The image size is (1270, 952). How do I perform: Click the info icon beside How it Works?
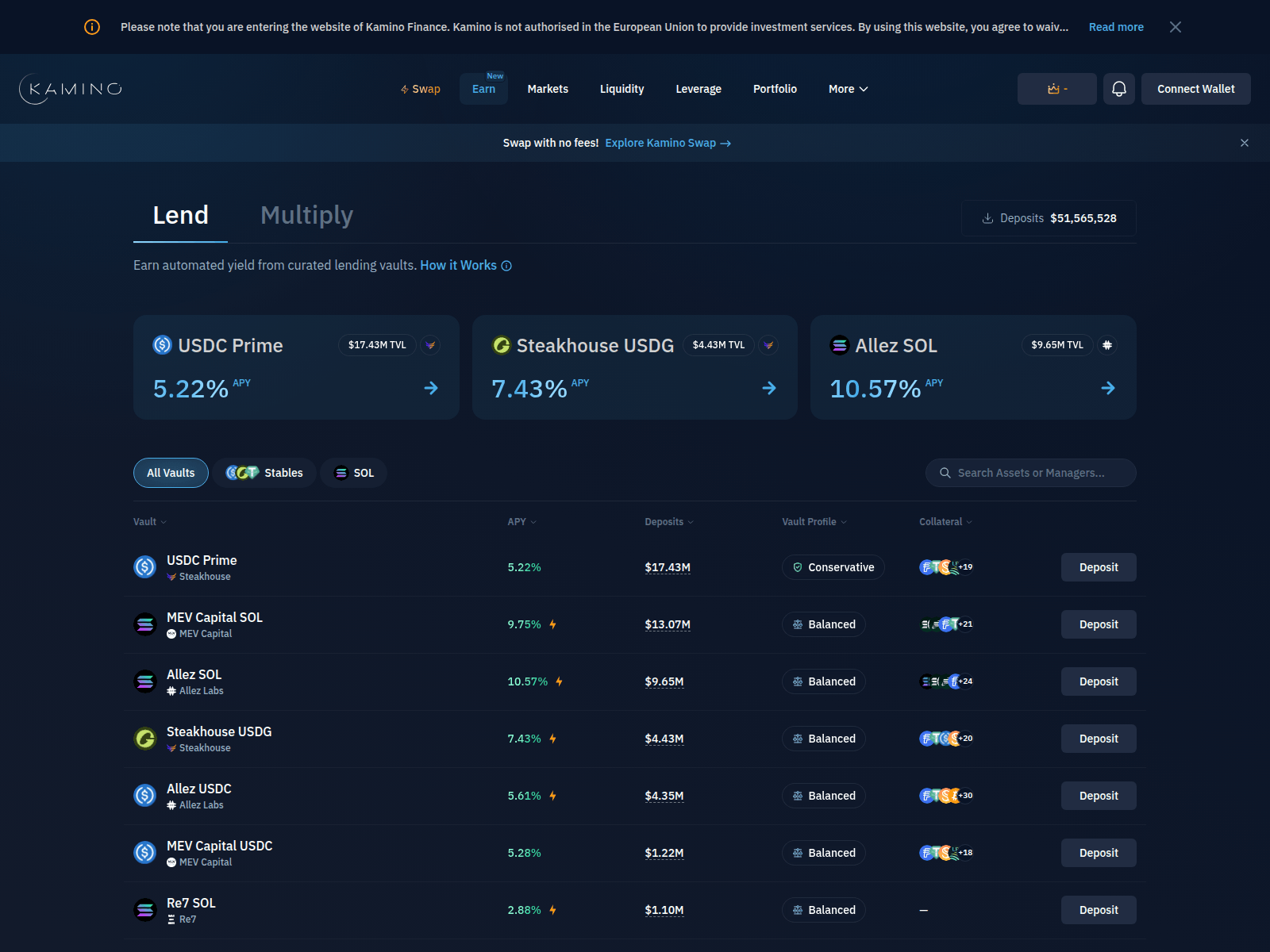pyautogui.click(x=506, y=266)
